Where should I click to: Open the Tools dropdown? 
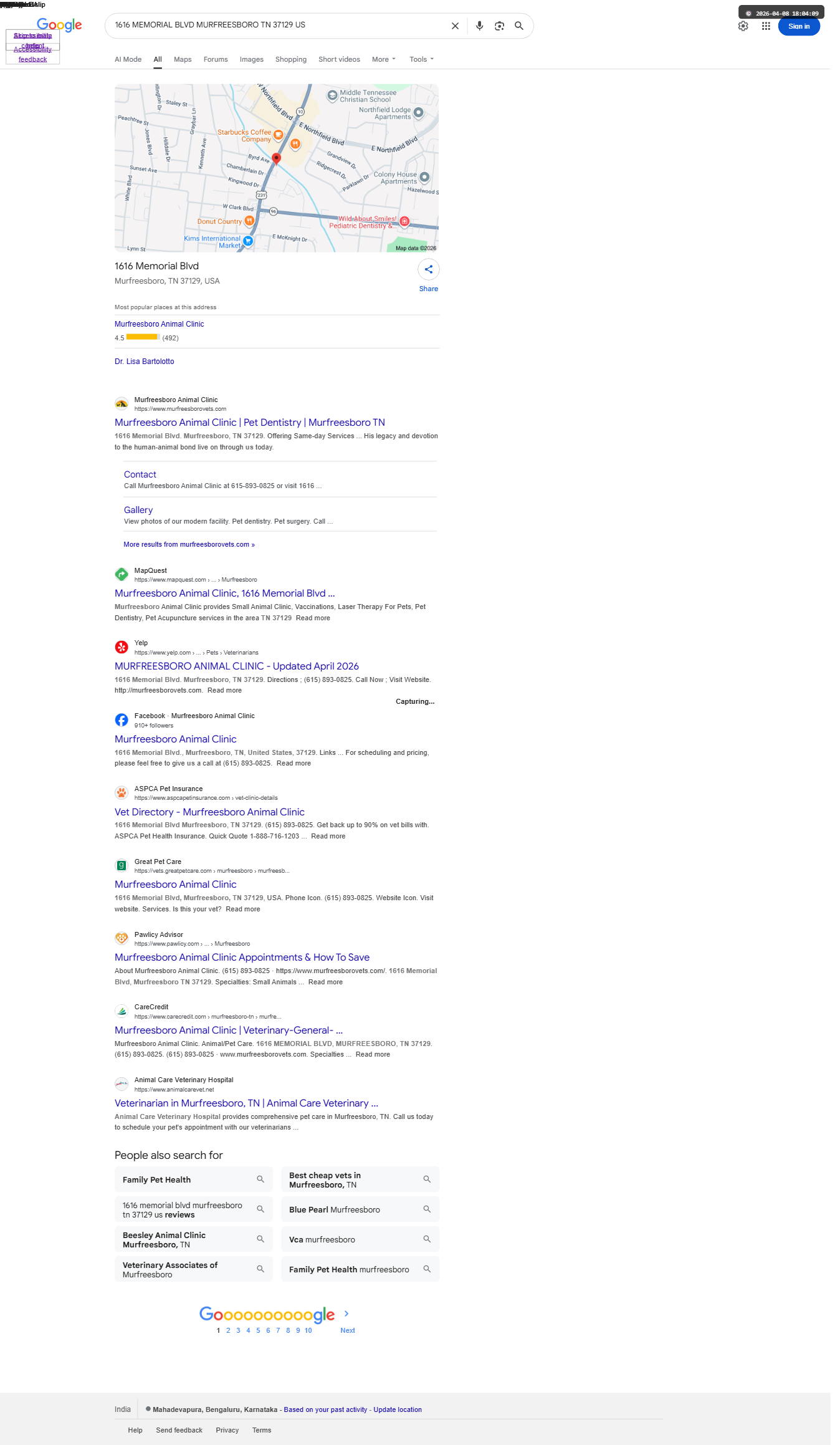click(x=422, y=59)
